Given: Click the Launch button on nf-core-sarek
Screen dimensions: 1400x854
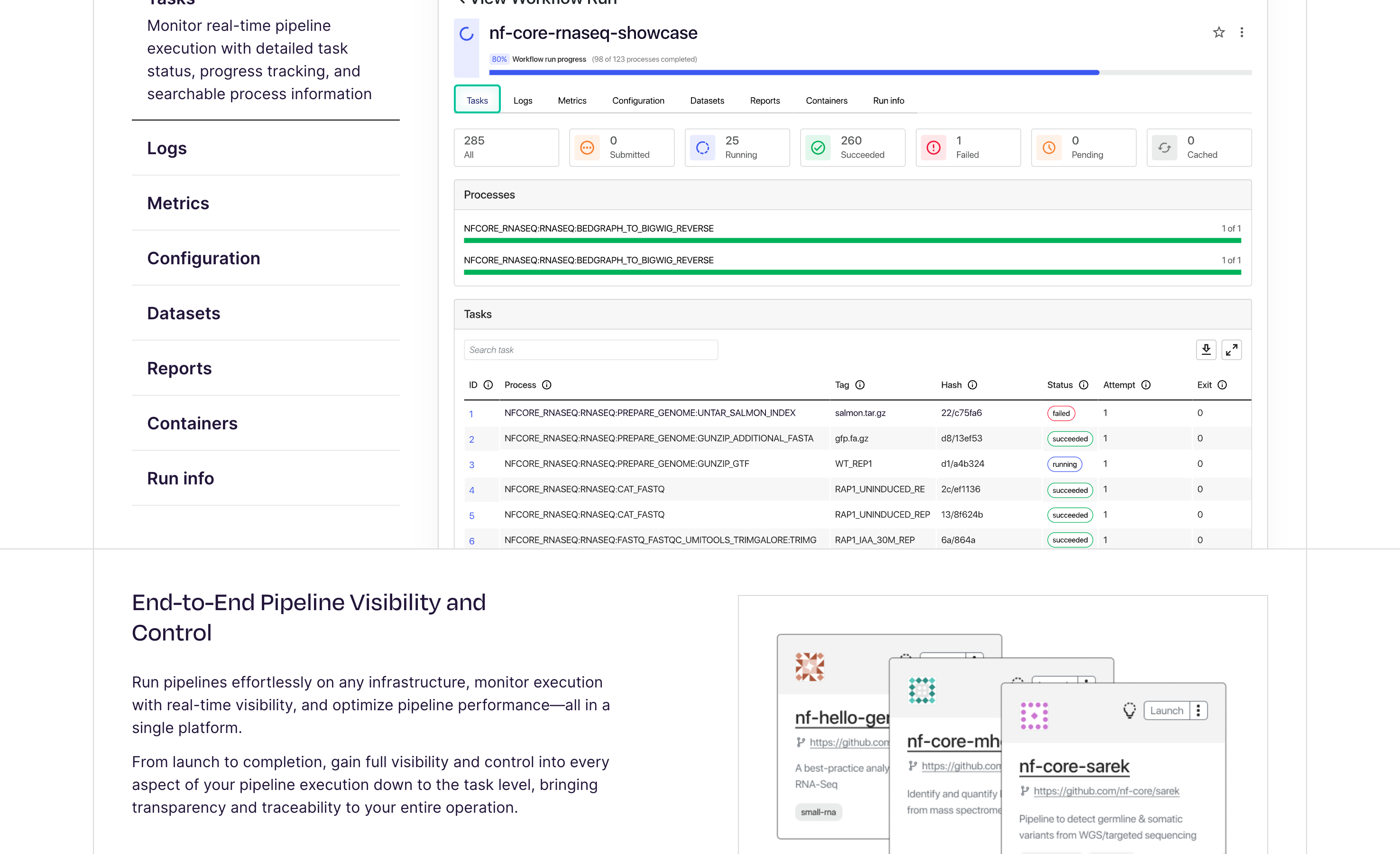Looking at the screenshot, I should (1167, 710).
